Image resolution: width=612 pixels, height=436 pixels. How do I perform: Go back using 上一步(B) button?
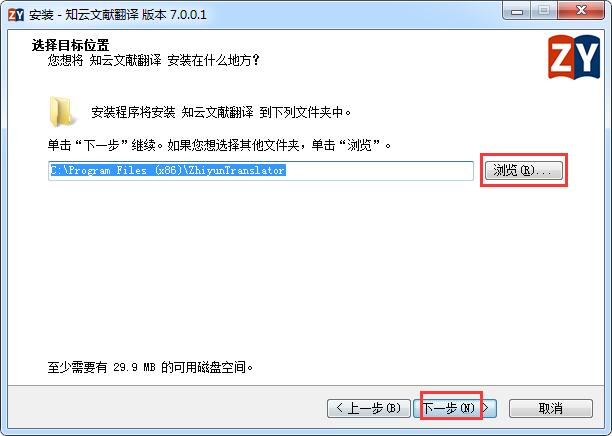pos(368,408)
